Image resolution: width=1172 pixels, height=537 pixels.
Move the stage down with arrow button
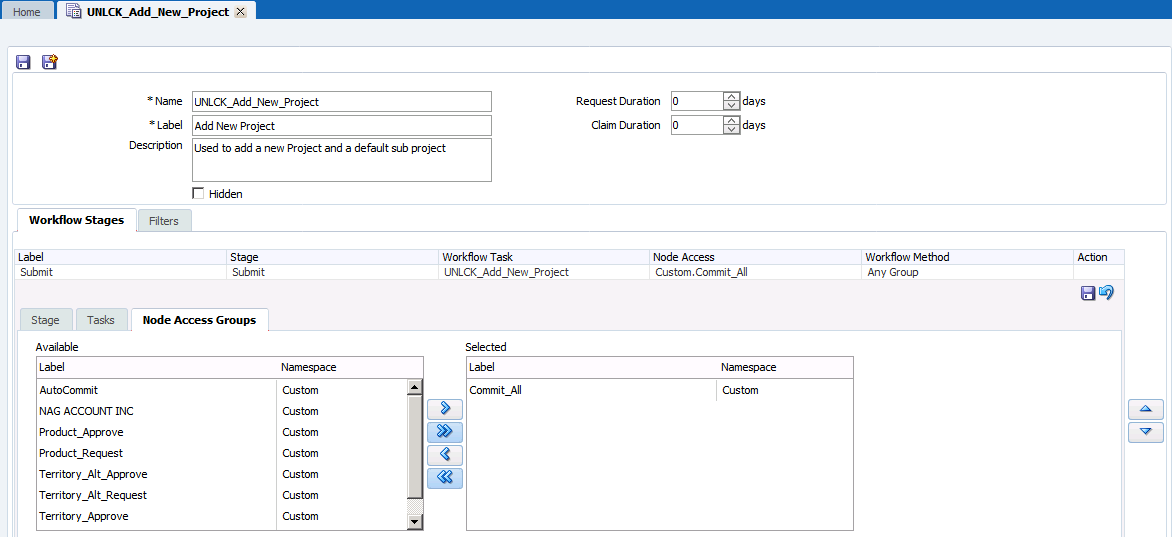click(x=1145, y=432)
